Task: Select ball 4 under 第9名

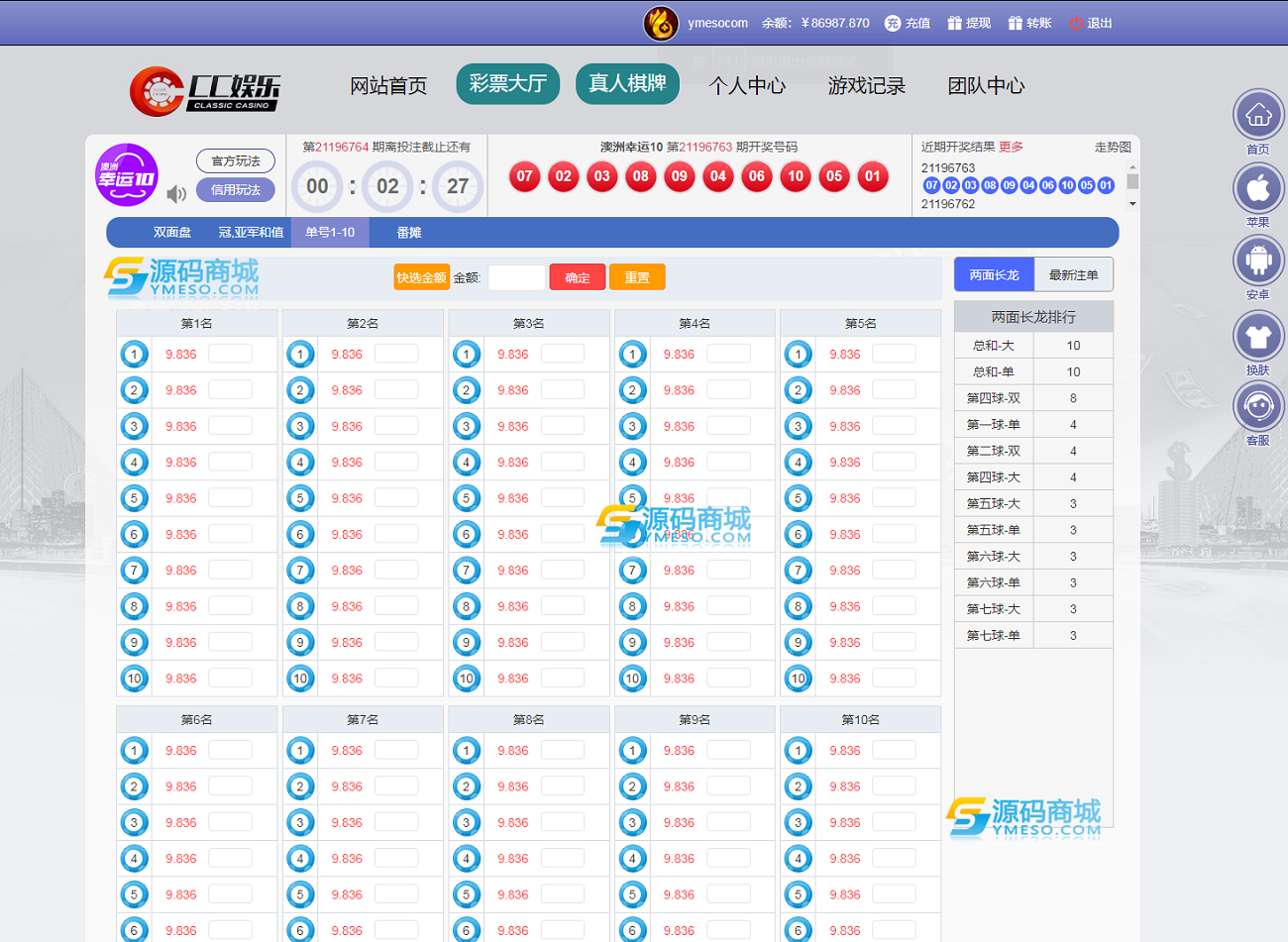Action: 632,859
